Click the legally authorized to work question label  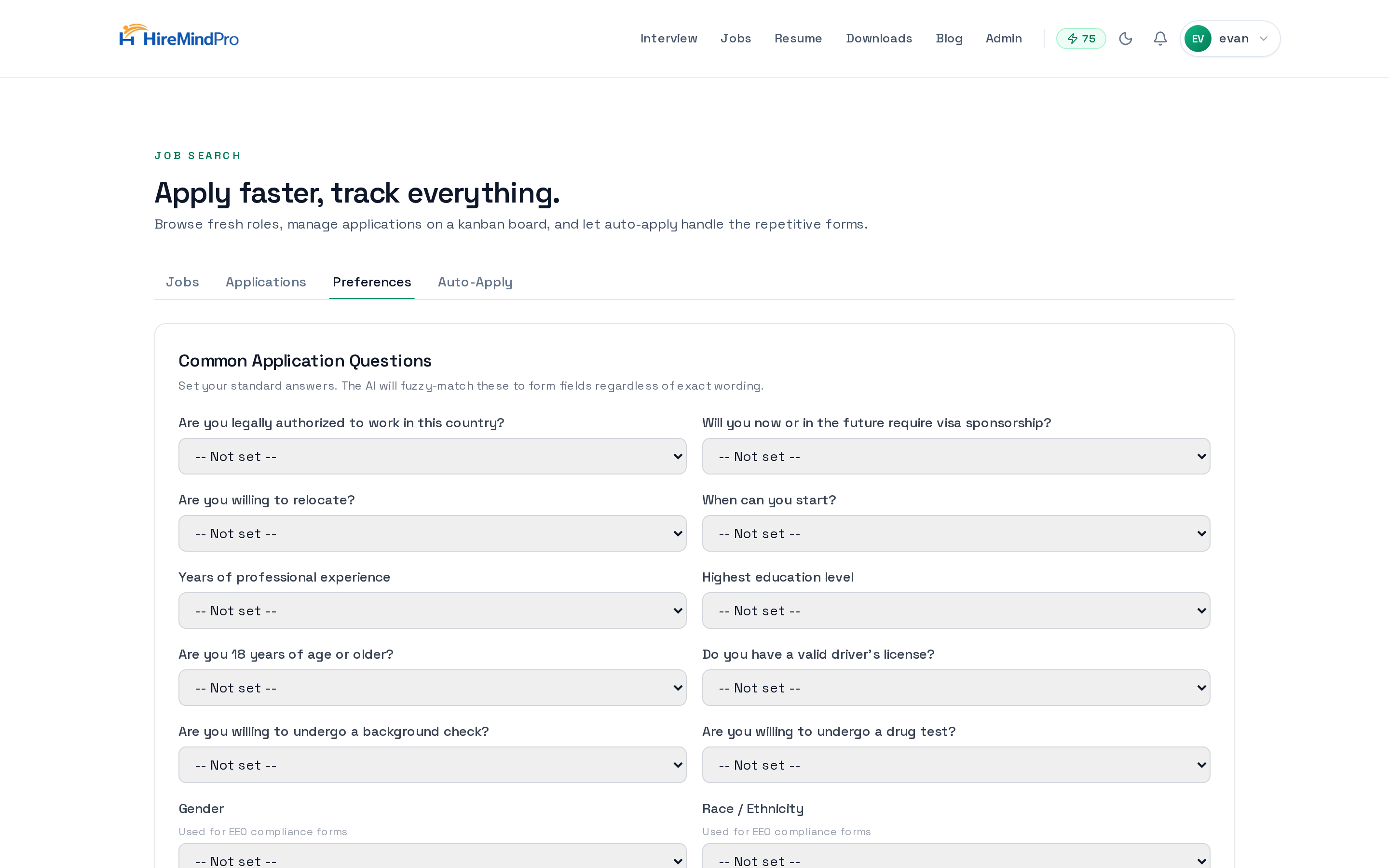pos(341,423)
